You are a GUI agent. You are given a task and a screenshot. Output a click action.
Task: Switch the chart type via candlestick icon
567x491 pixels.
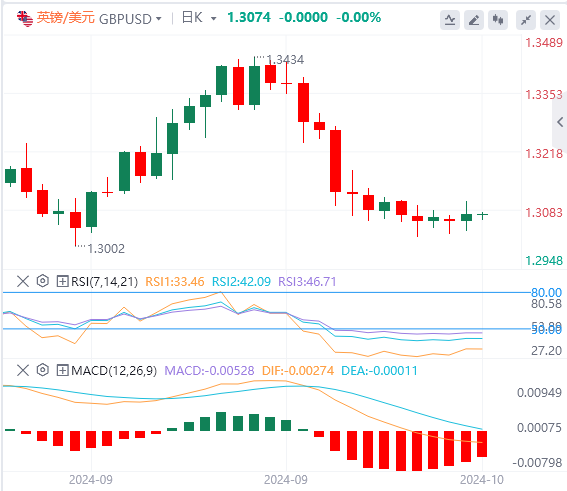click(x=498, y=20)
